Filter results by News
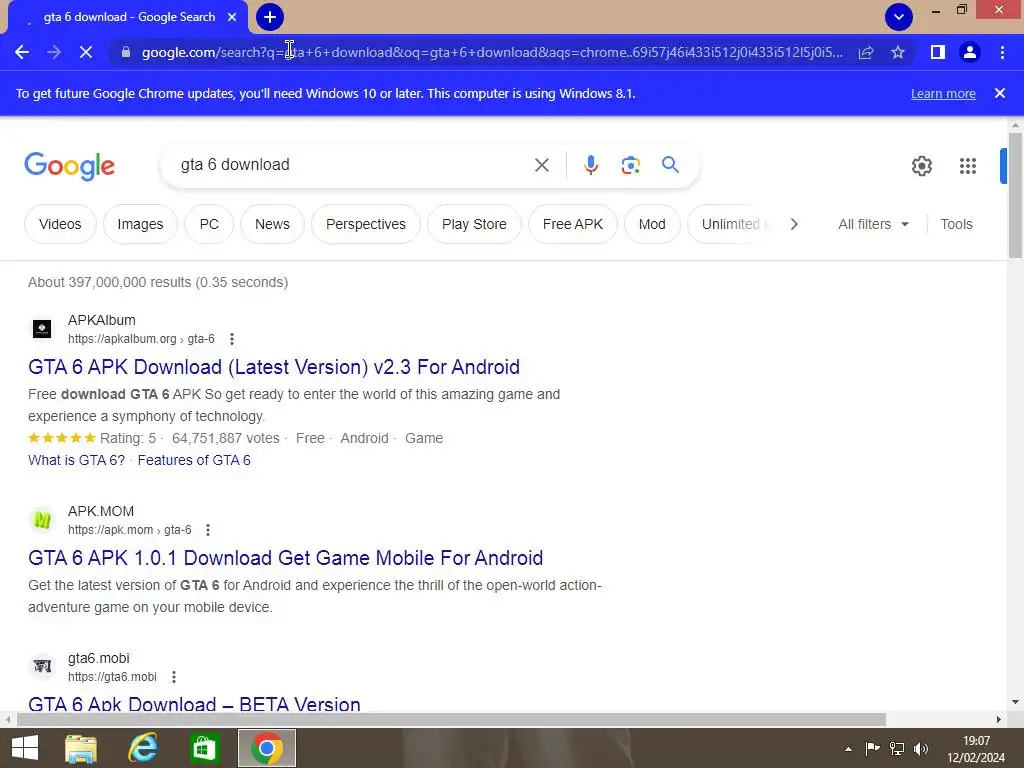The image size is (1024, 768). coord(272,224)
